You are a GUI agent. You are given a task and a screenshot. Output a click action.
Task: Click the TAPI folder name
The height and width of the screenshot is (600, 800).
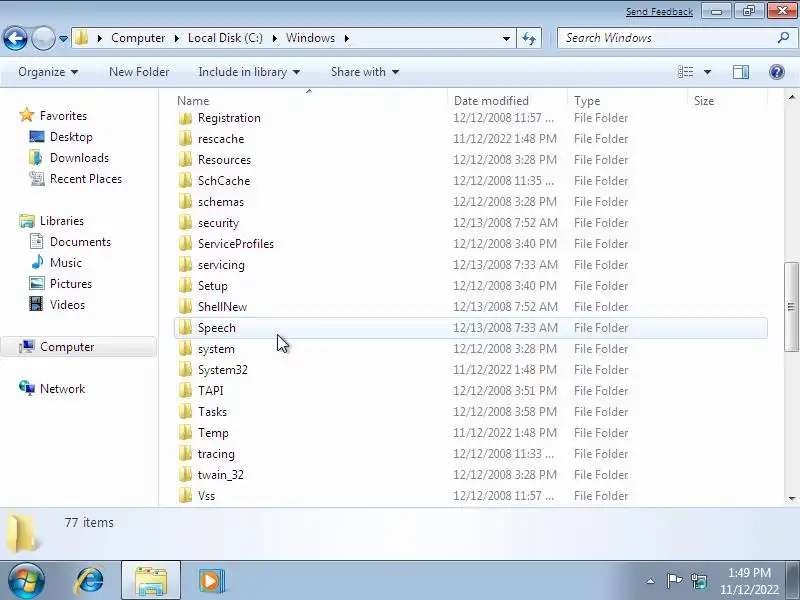click(x=211, y=391)
